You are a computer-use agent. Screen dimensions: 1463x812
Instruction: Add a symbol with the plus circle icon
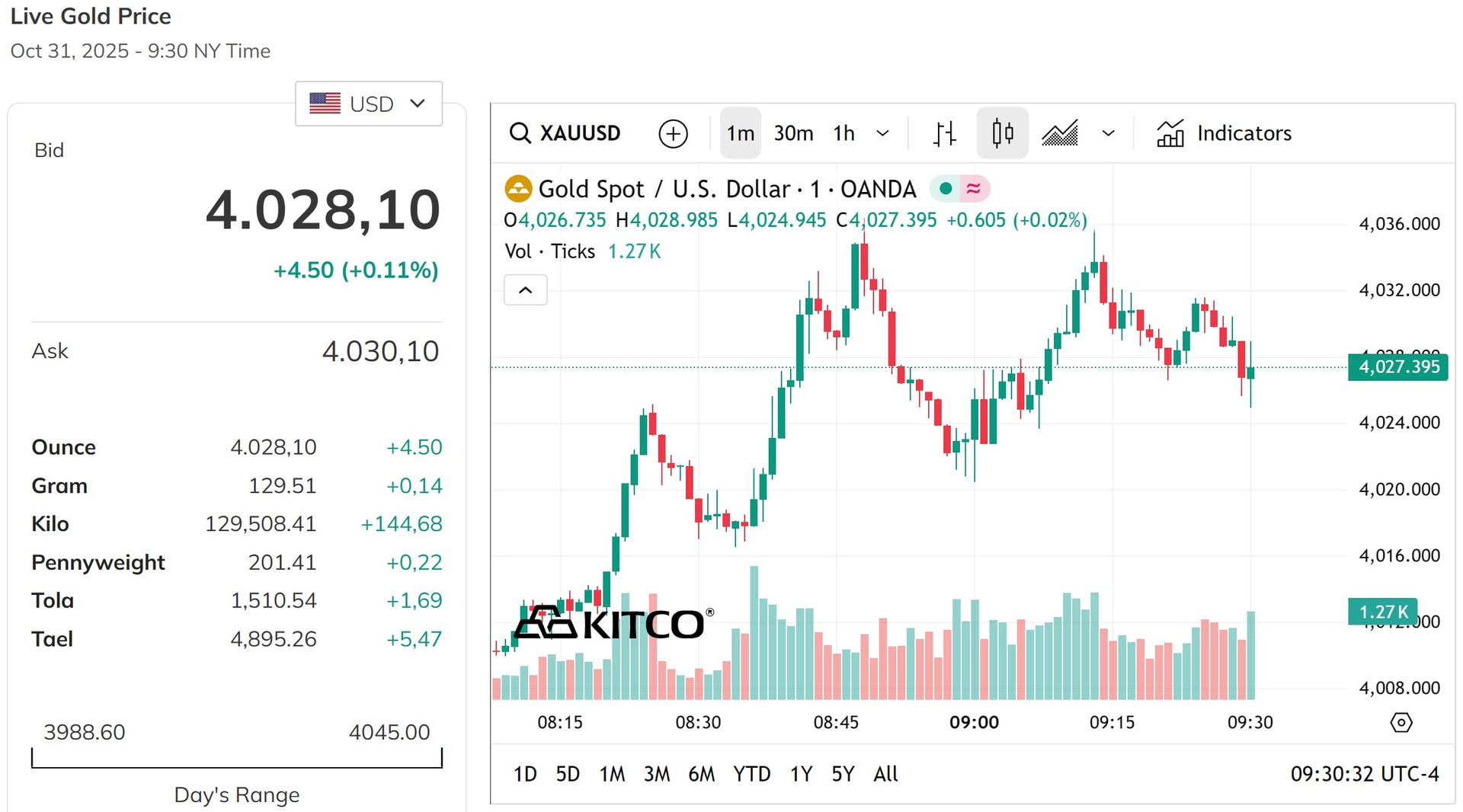(673, 133)
